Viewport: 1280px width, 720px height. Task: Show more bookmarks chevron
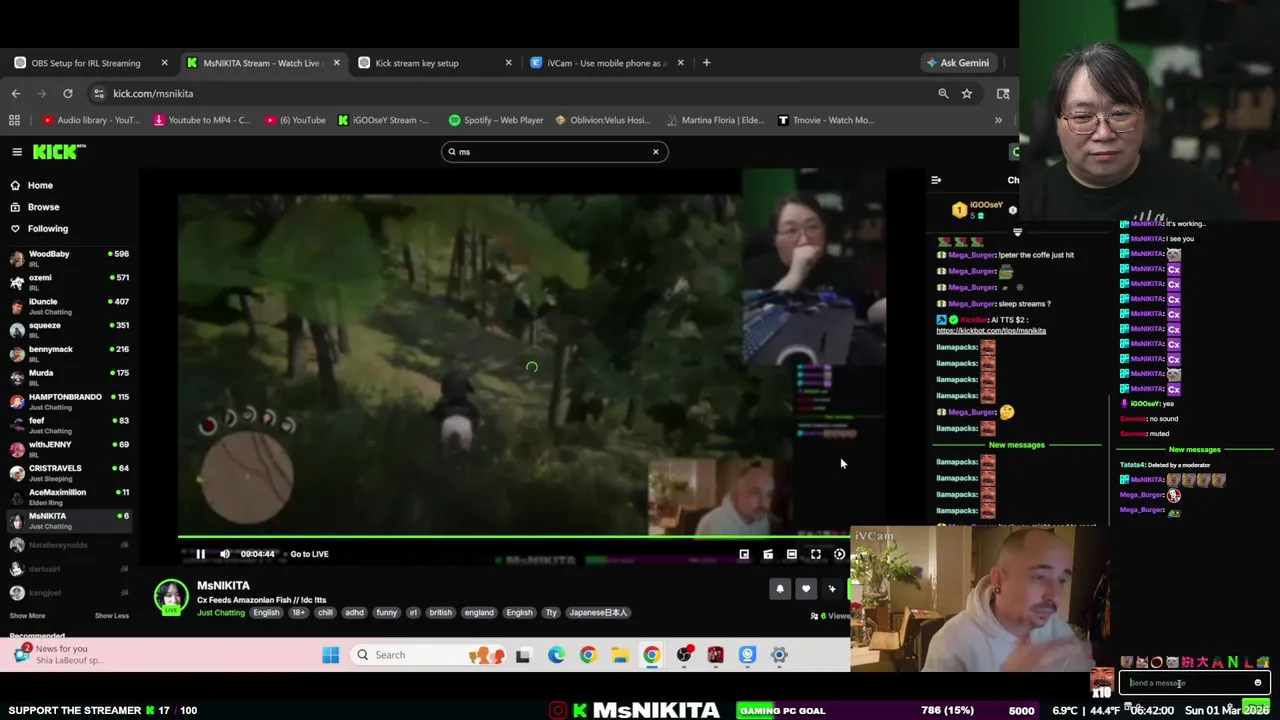[x=998, y=120]
